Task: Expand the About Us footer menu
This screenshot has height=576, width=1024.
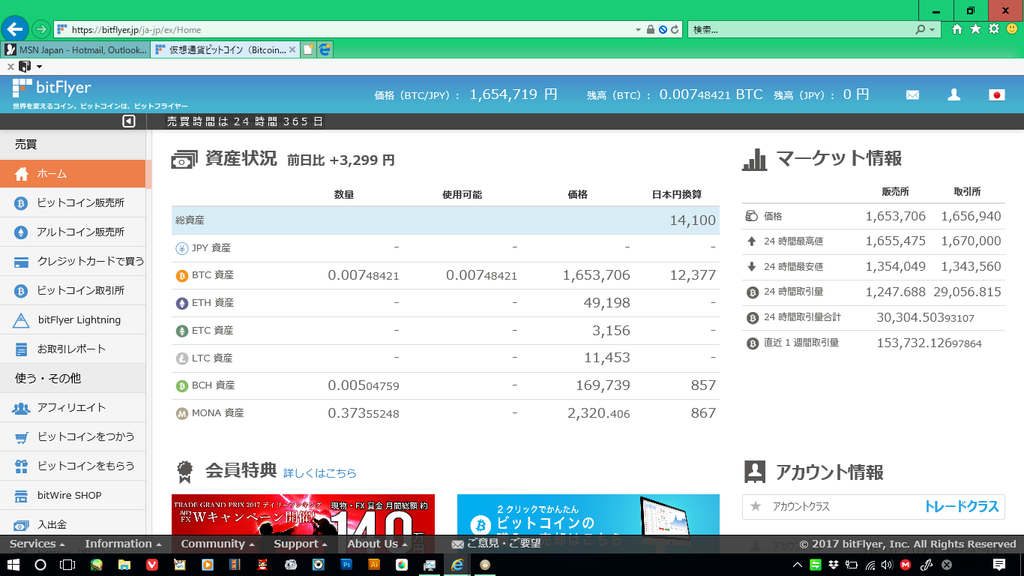Action: point(377,544)
